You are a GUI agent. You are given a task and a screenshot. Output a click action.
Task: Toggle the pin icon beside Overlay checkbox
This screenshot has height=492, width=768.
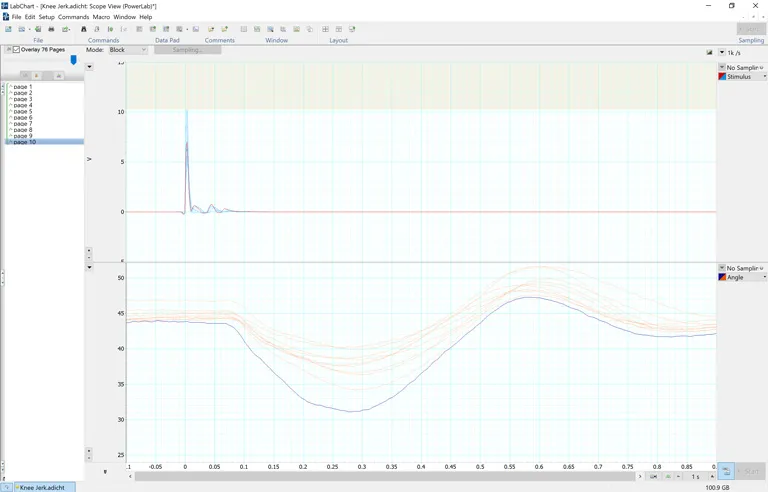[x=8, y=49]
